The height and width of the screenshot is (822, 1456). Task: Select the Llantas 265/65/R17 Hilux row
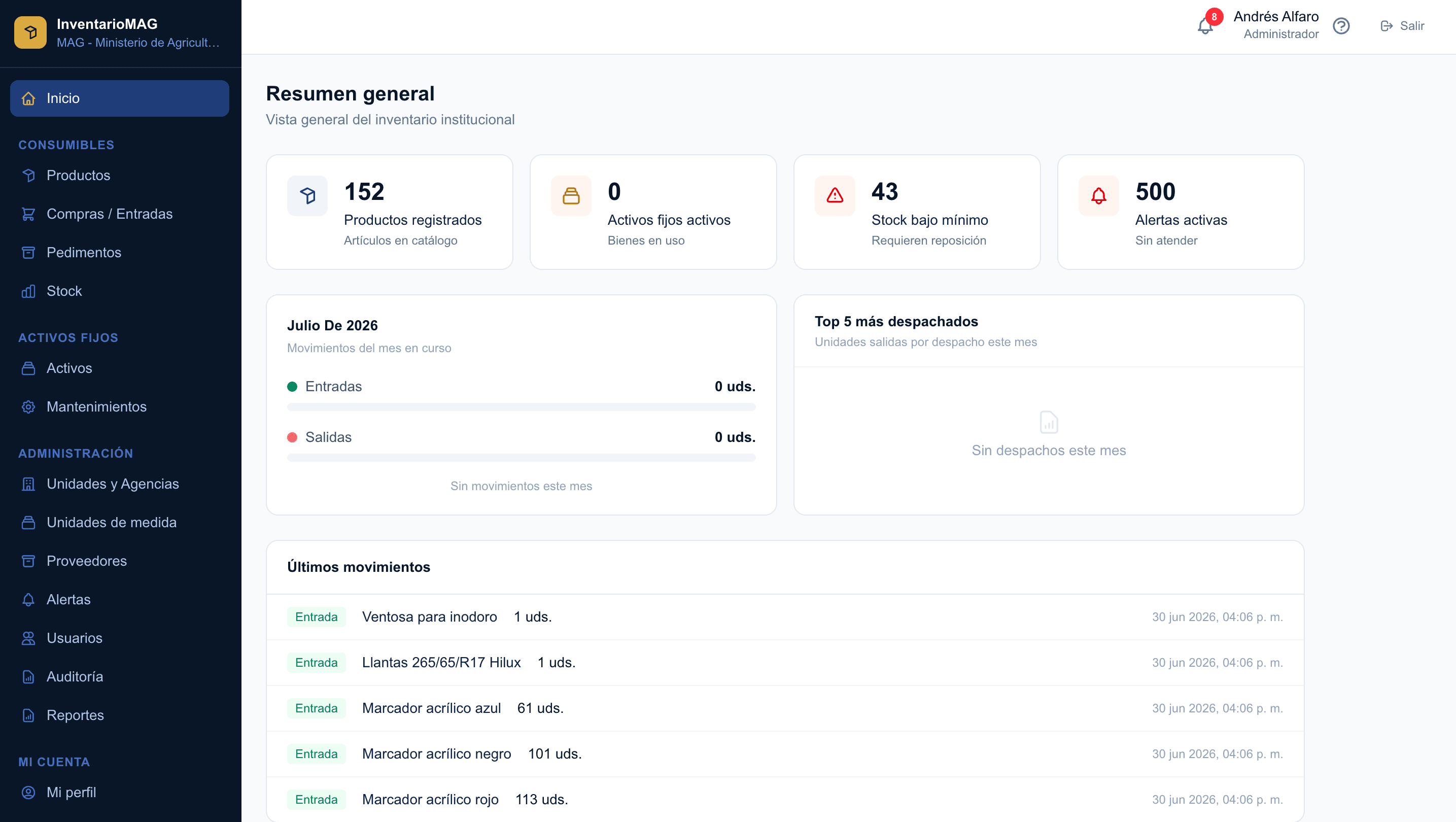tap(785, 663)
